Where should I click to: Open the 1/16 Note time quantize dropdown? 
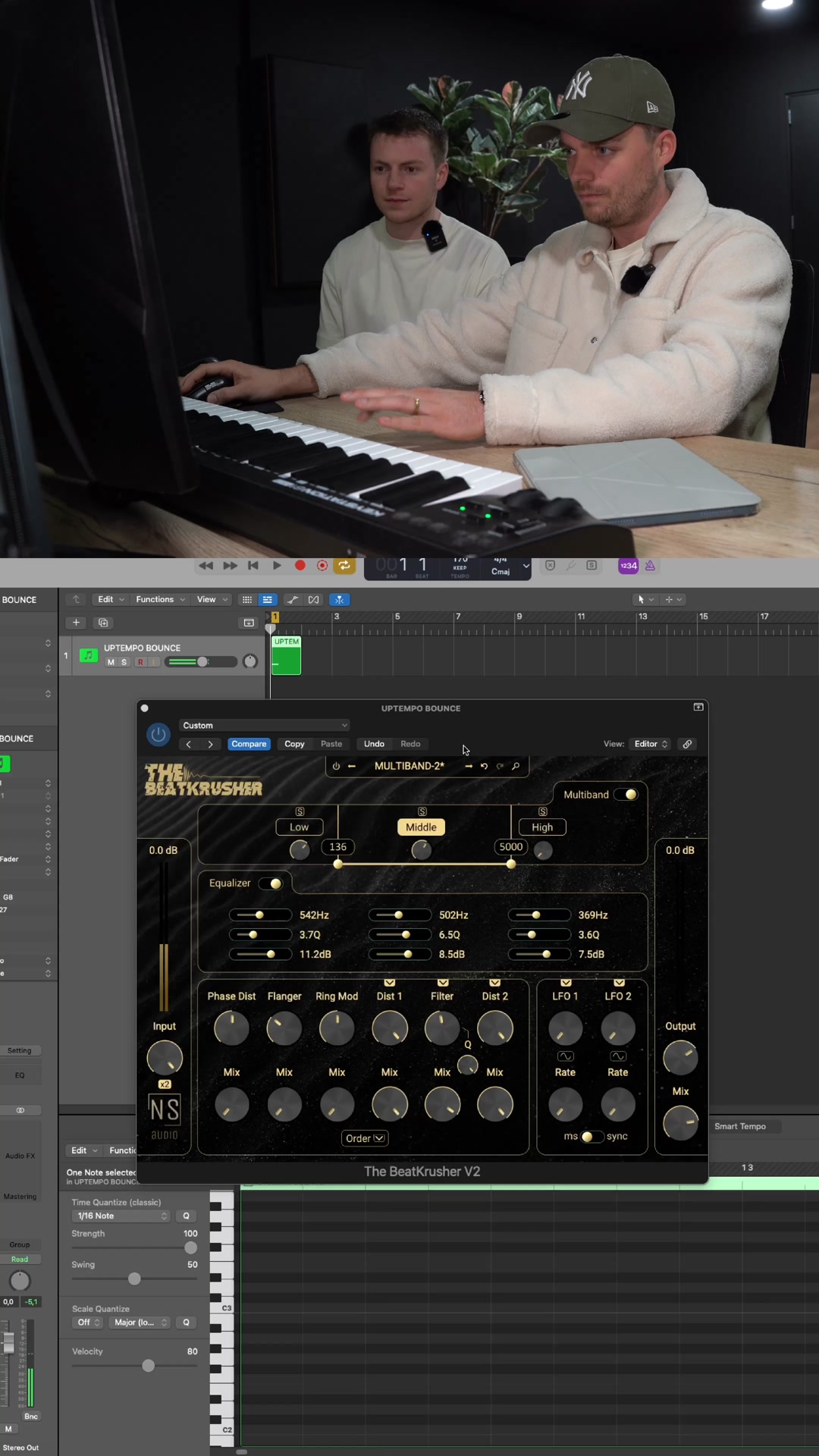point(121,1216)
